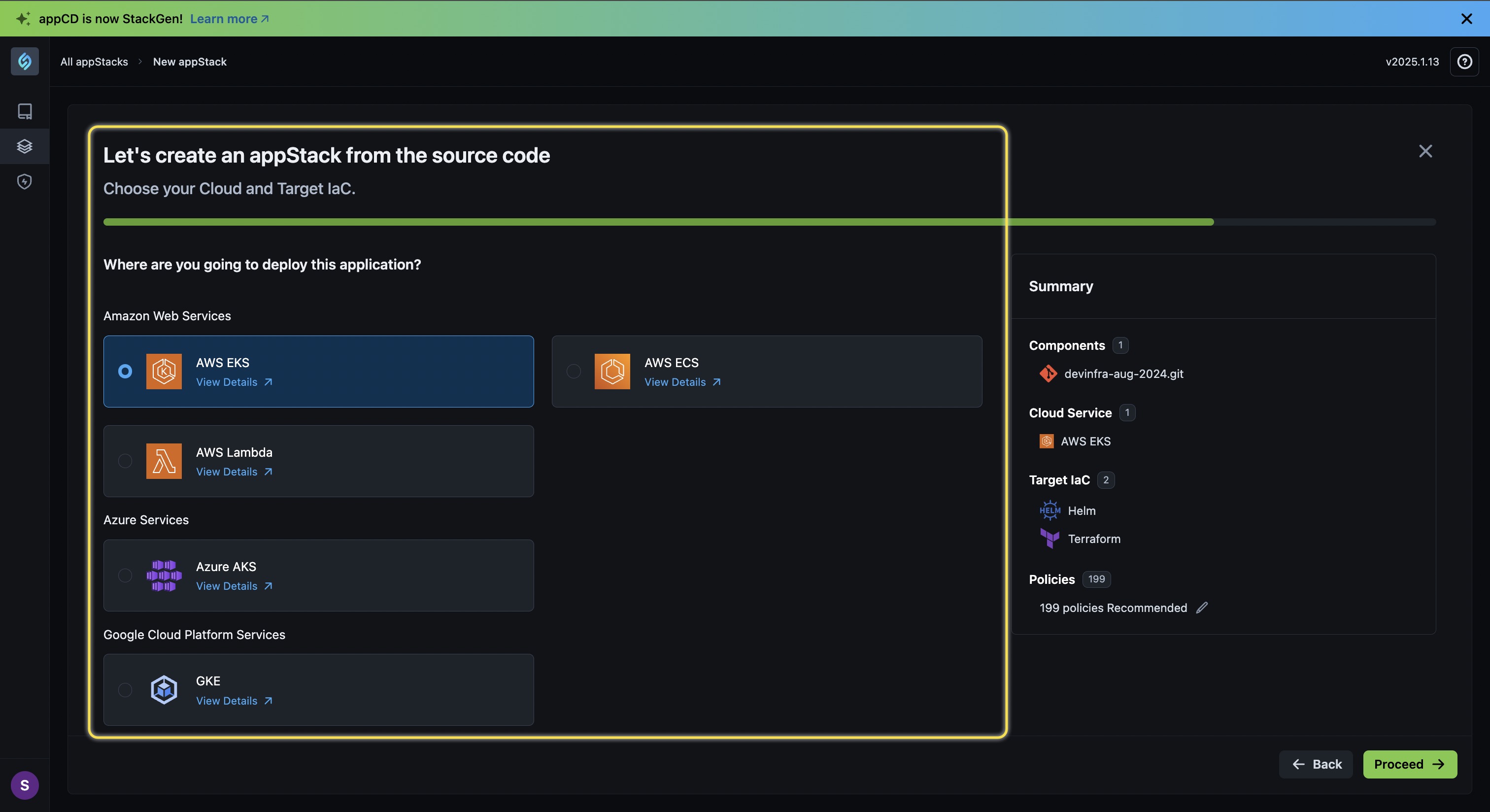The width and height of the screenshot is (1490, 812).
Task: Click the sparkle icon in banner
Action: tap(23, 19)
